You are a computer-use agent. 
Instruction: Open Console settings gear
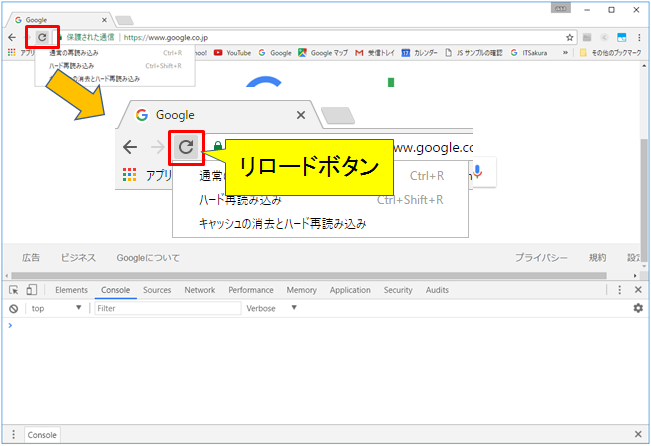pyautogui.click(x=638, y=308)
